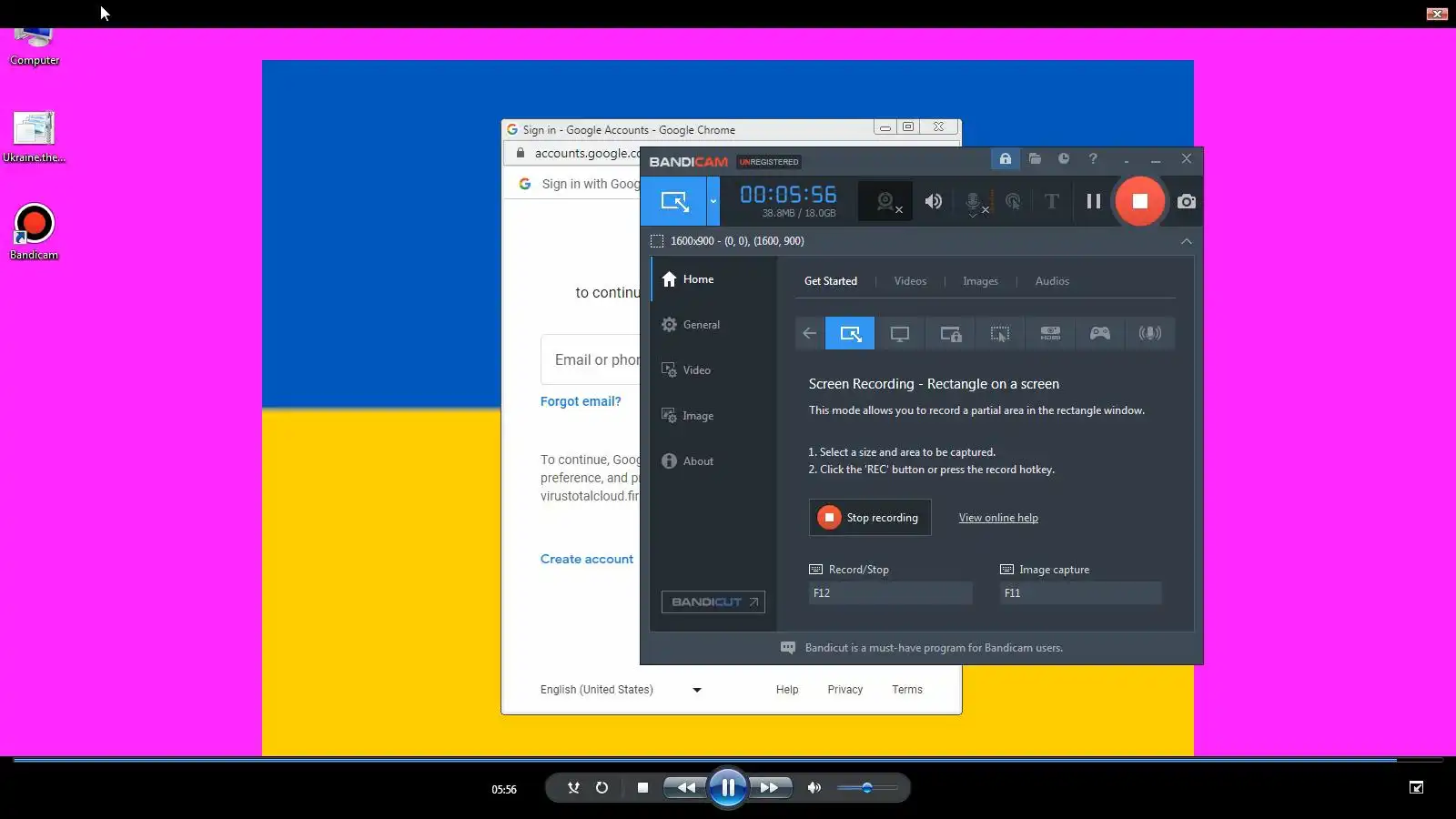Pause the Bandicam recording

(1094, 201)
